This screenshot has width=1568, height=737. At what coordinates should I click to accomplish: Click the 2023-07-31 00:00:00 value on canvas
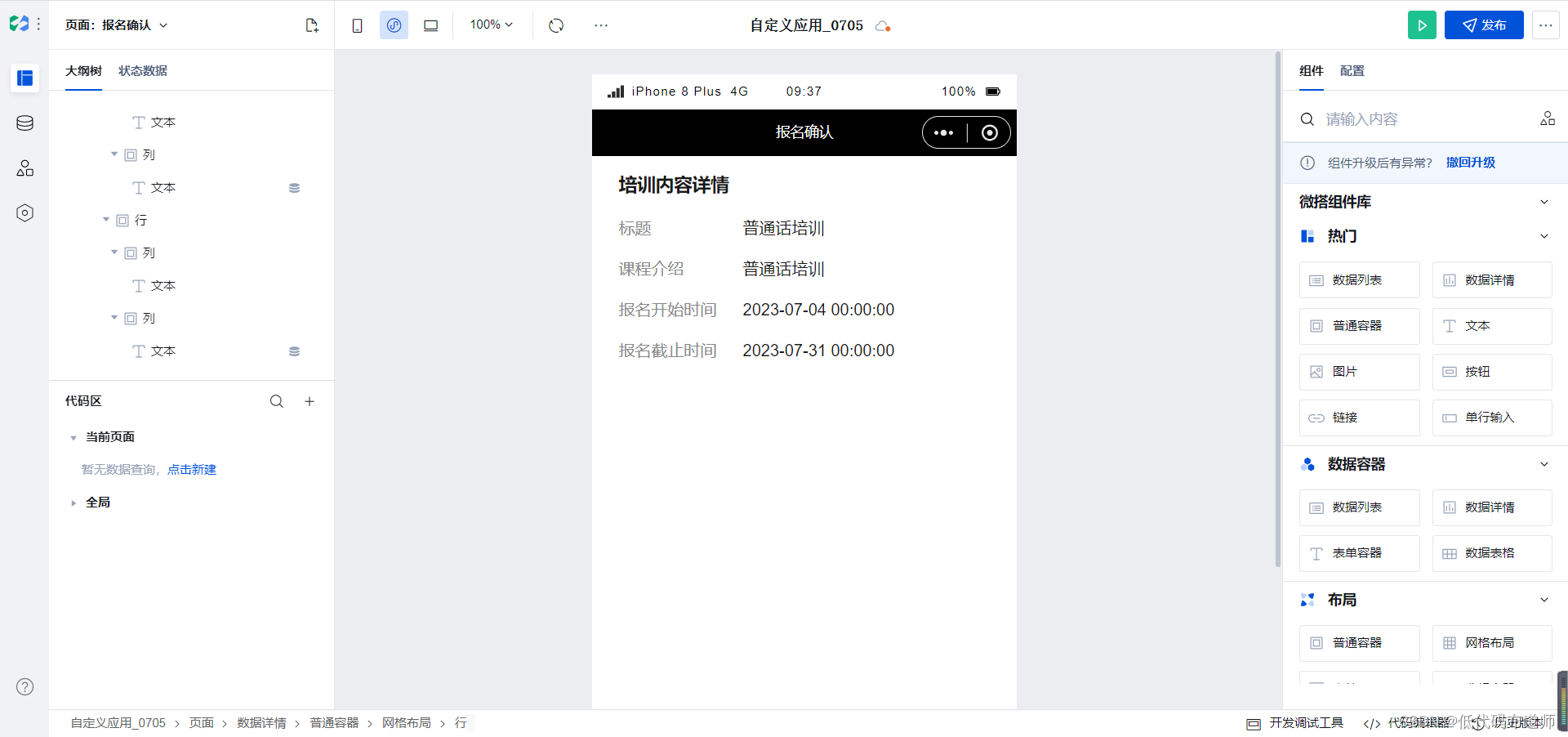pyautogui.click(x=818, y=351)
